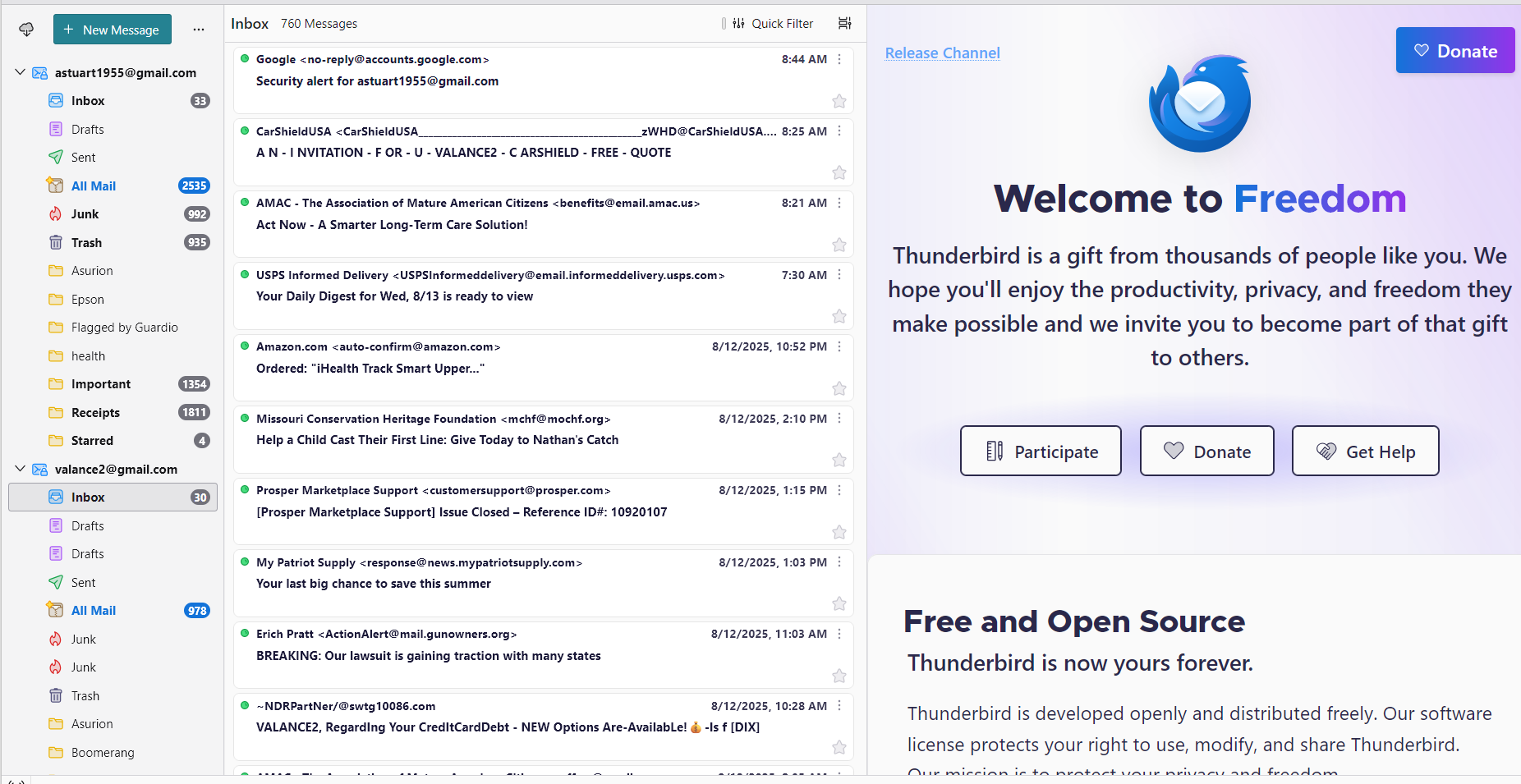
Task: Open the Google security alert email
Action: [x=544, y=80]
